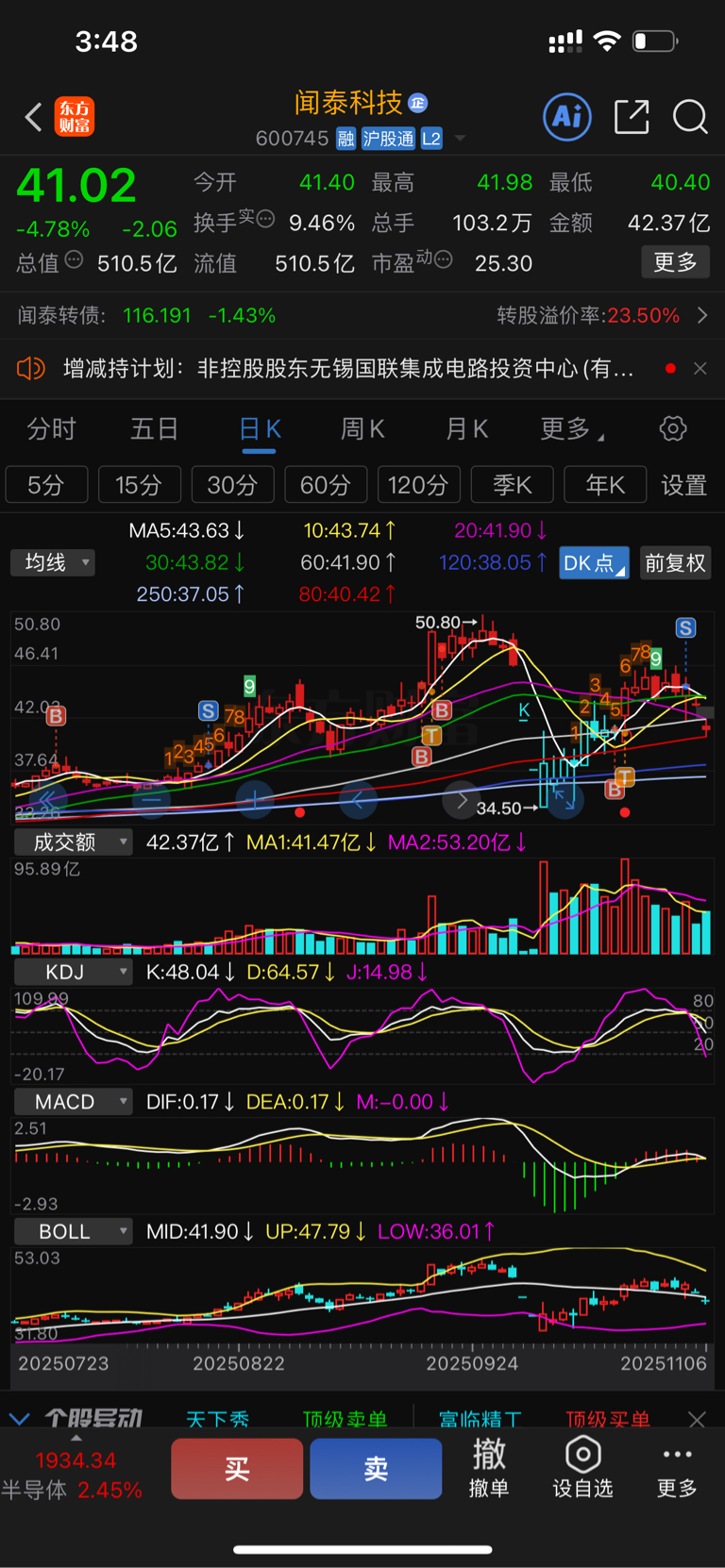The width and height of the screenshot is (725, 1568).
Task: Tap the 更多 quote details button
Action: click(x=675, y=261)
